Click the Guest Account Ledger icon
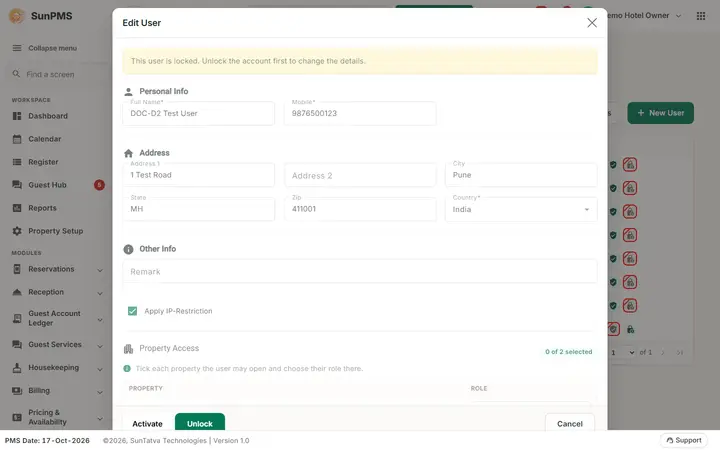720x450 pixels. tap(17, 318)
